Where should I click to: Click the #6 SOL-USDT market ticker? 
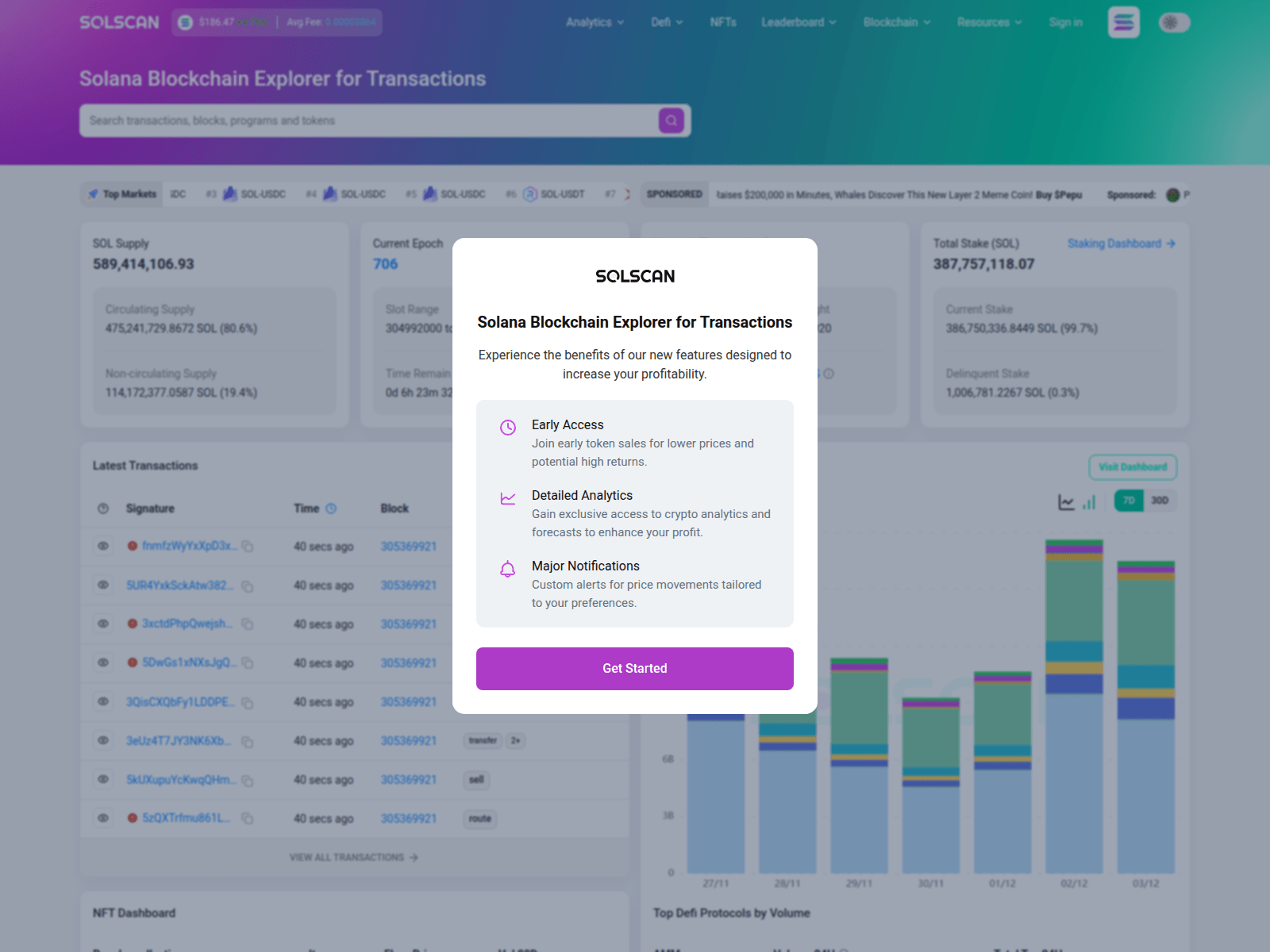point(545,194)
